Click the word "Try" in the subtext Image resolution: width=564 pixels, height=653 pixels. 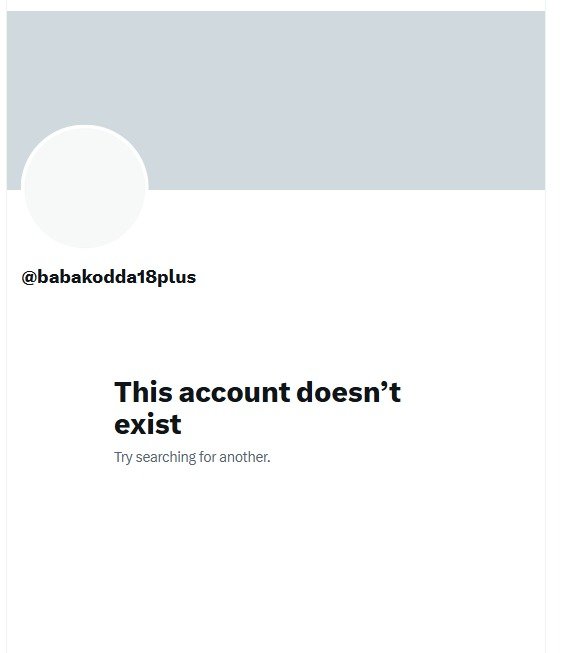pos(123,457)
